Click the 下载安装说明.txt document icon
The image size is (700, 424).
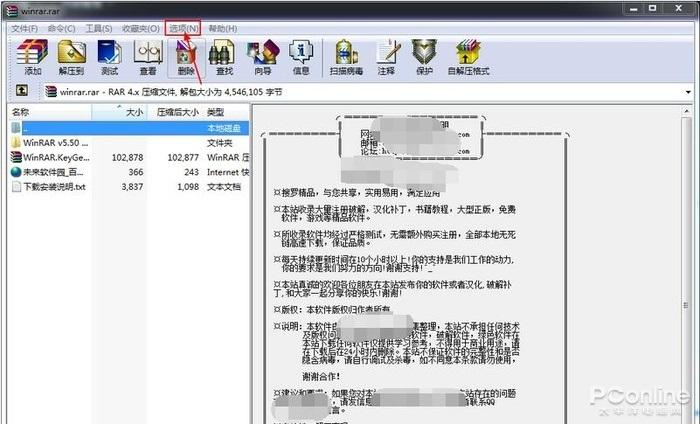(16, 187)
